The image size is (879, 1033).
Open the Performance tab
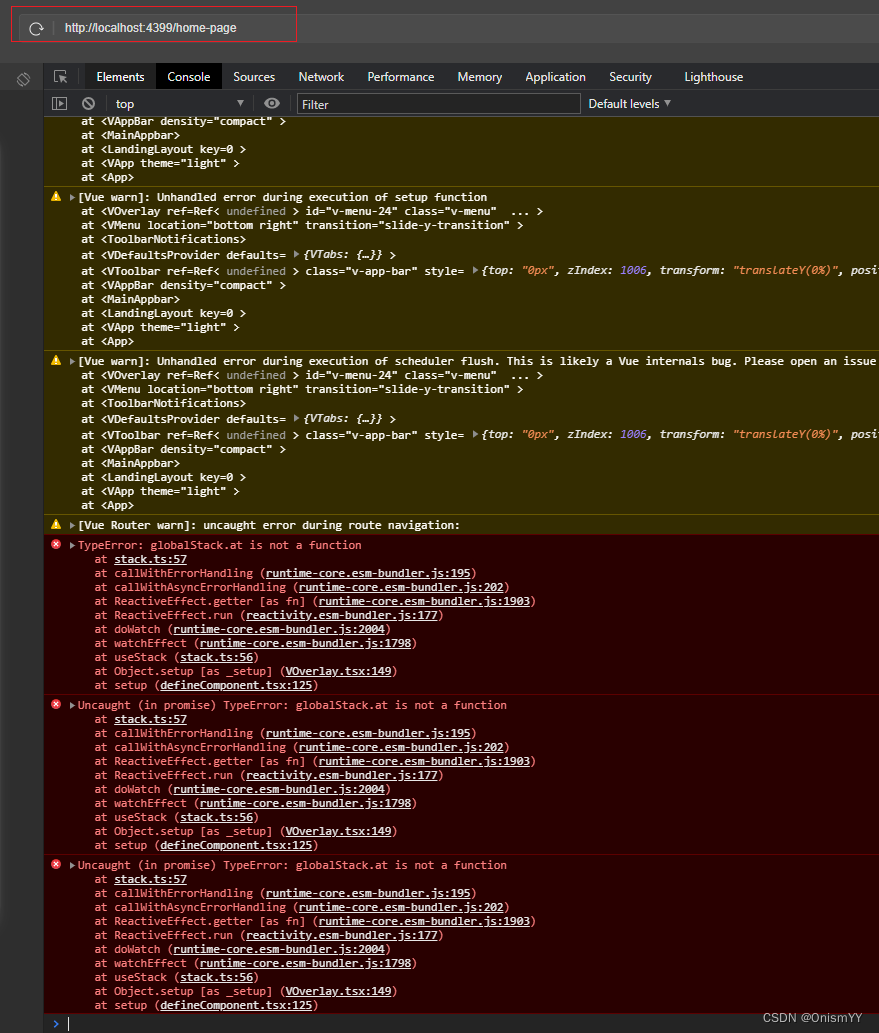(401, 77)
